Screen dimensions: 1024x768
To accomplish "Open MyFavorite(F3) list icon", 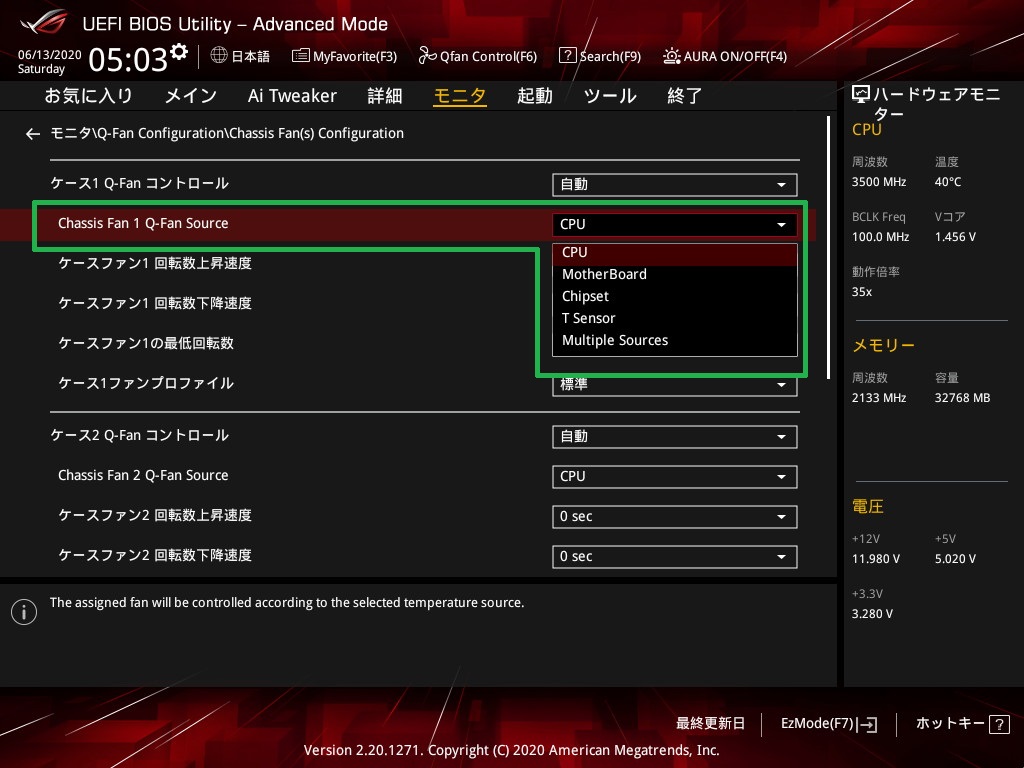I will click(x=300, y=56).
